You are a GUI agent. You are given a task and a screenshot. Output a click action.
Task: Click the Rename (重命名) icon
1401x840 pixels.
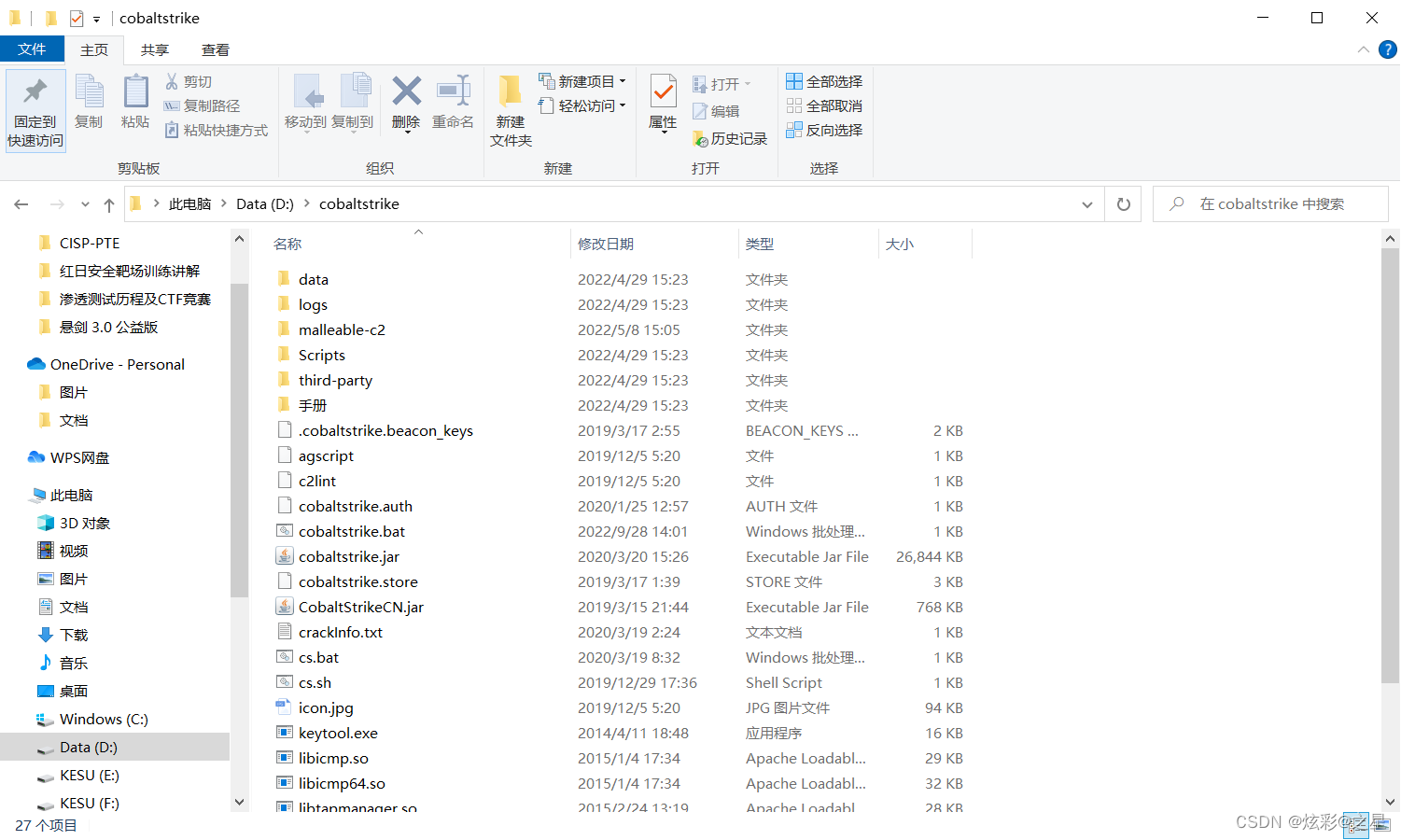coord(453,91)
